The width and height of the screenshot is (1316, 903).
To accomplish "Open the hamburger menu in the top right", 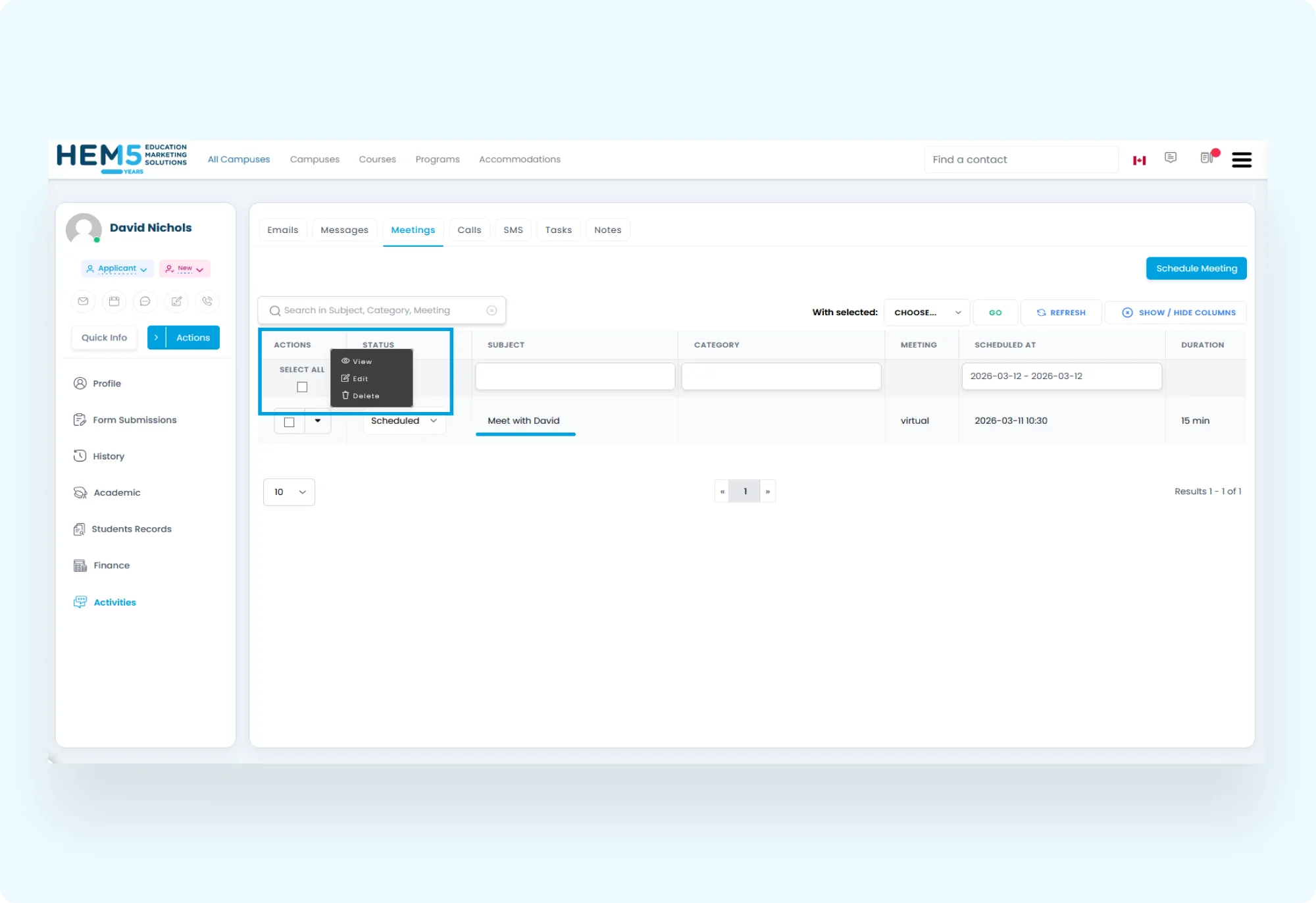I will (1242, 159).
